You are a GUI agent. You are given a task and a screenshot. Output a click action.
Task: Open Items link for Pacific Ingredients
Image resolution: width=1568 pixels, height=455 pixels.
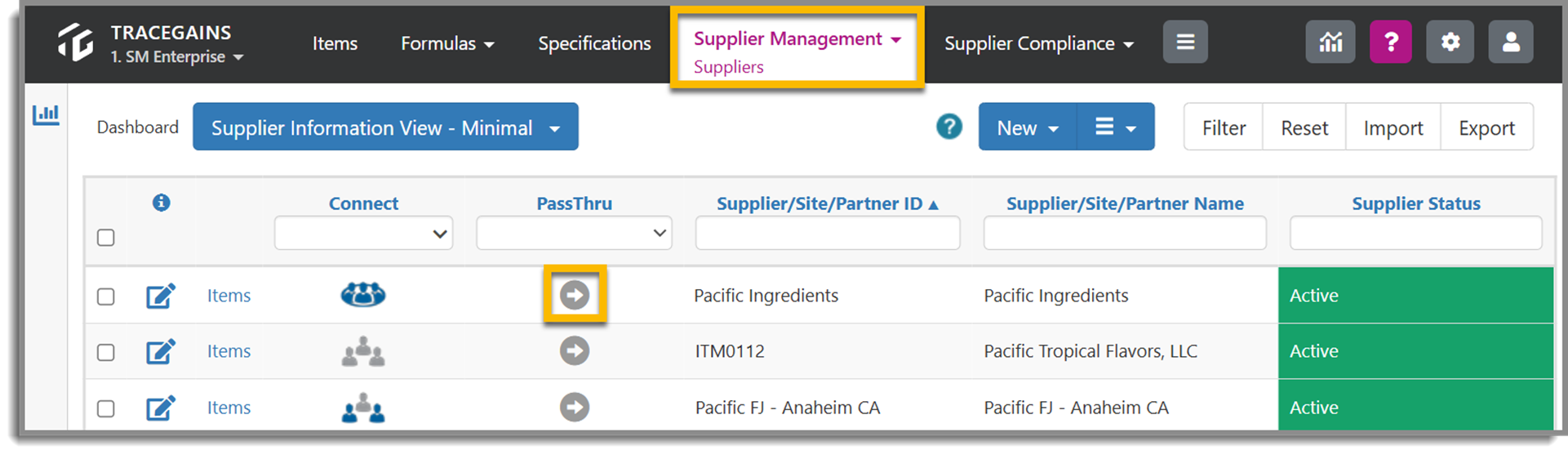click(229, 296)
